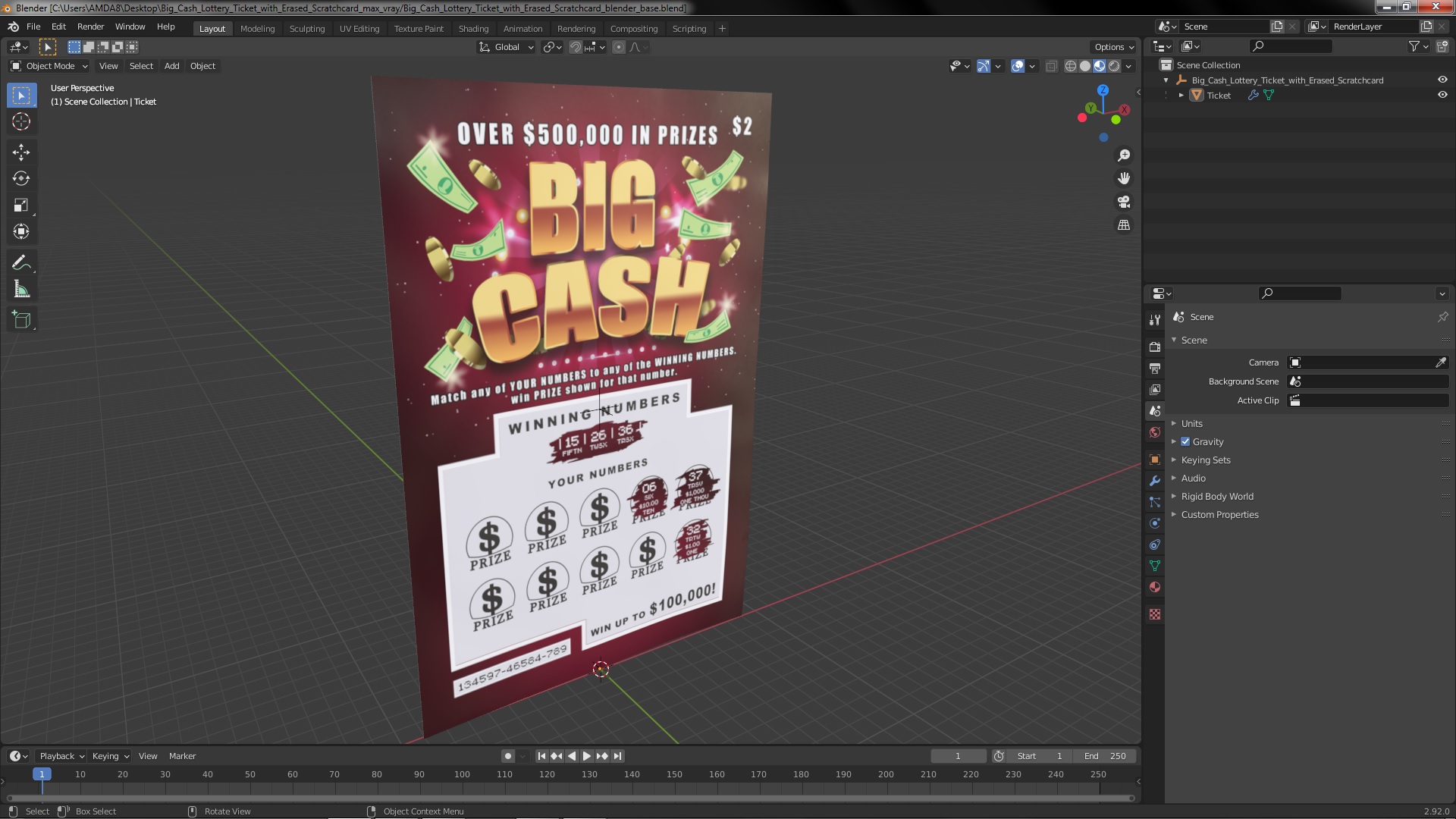Pick the Annotate pencil tool
Screen dimensions: 1456x819
pyautogui.click(x=21, y=263)
